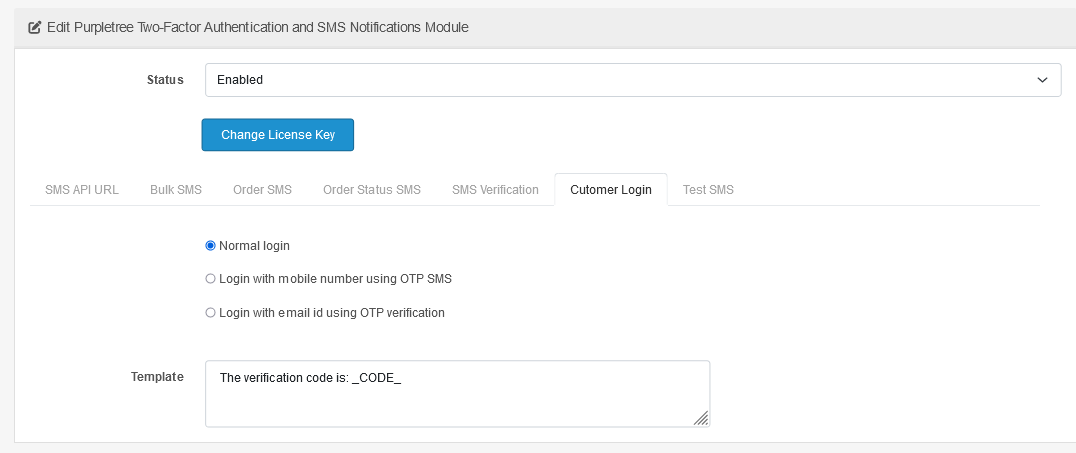Click the pencil edit icon in header
The width and height of the screenshot is (1076, 453).
click(x=34, y=27)
